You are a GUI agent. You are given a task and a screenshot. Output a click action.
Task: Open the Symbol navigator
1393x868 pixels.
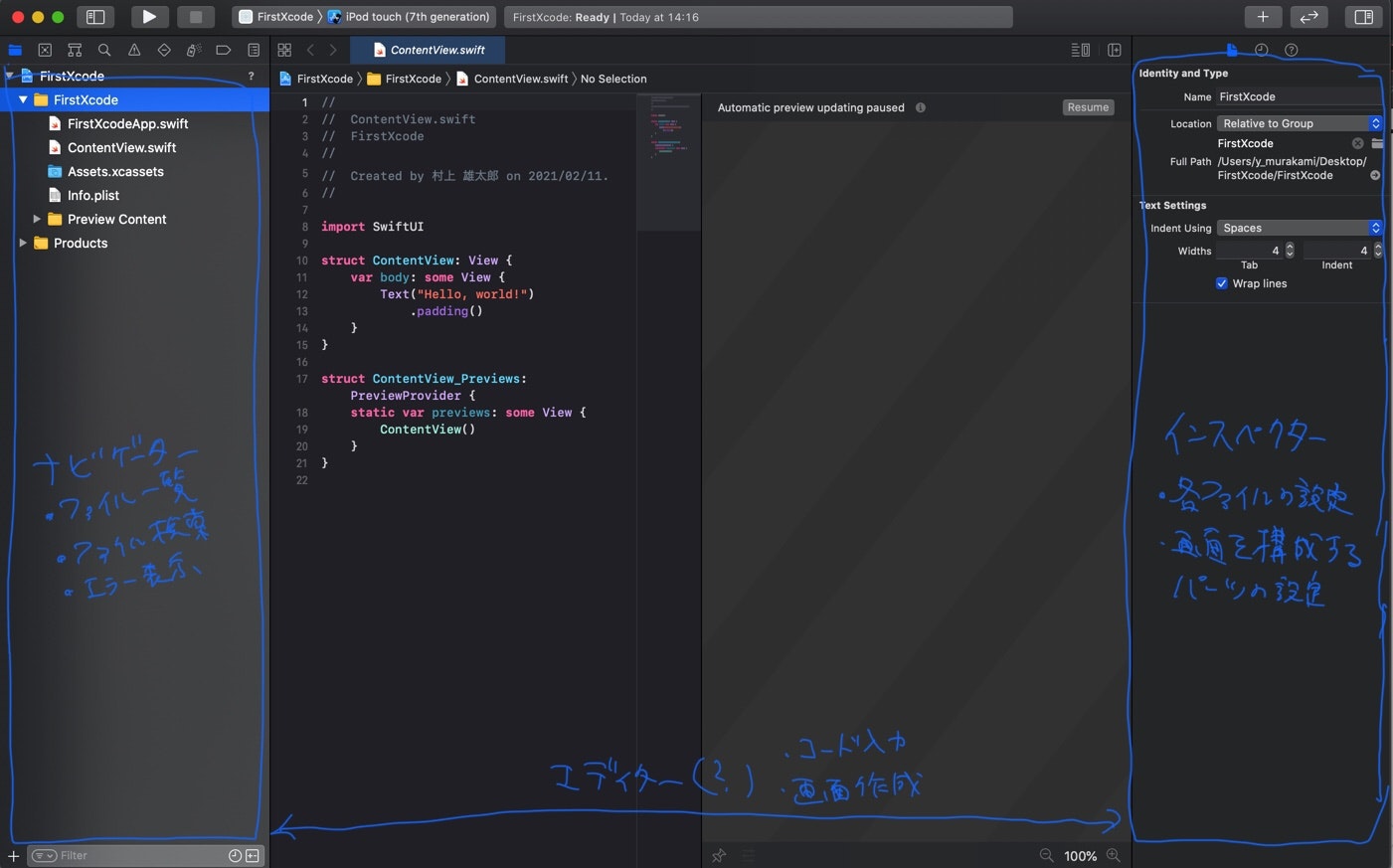coord(75,50)
